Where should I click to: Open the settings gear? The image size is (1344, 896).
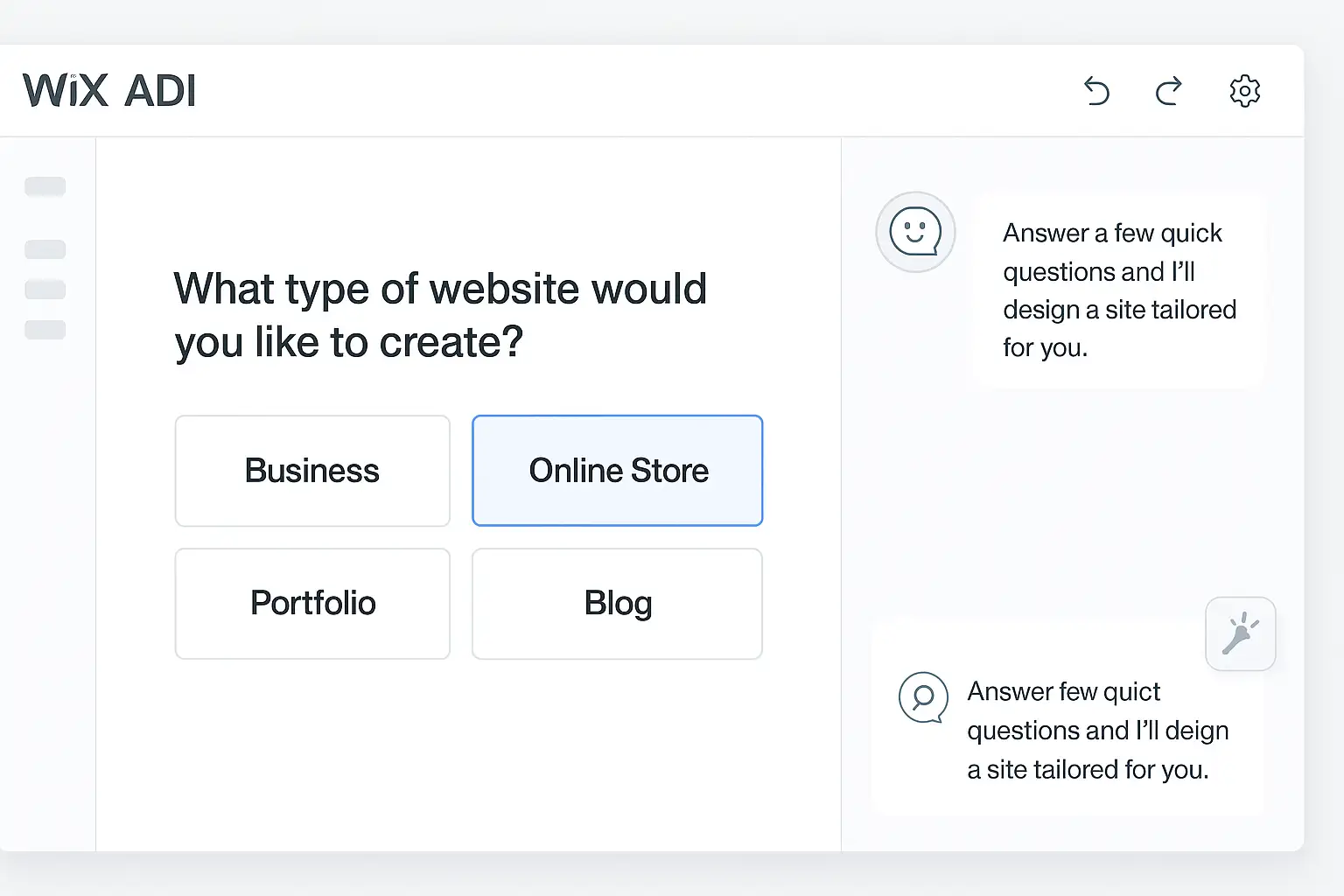[x=1244, y=91]
